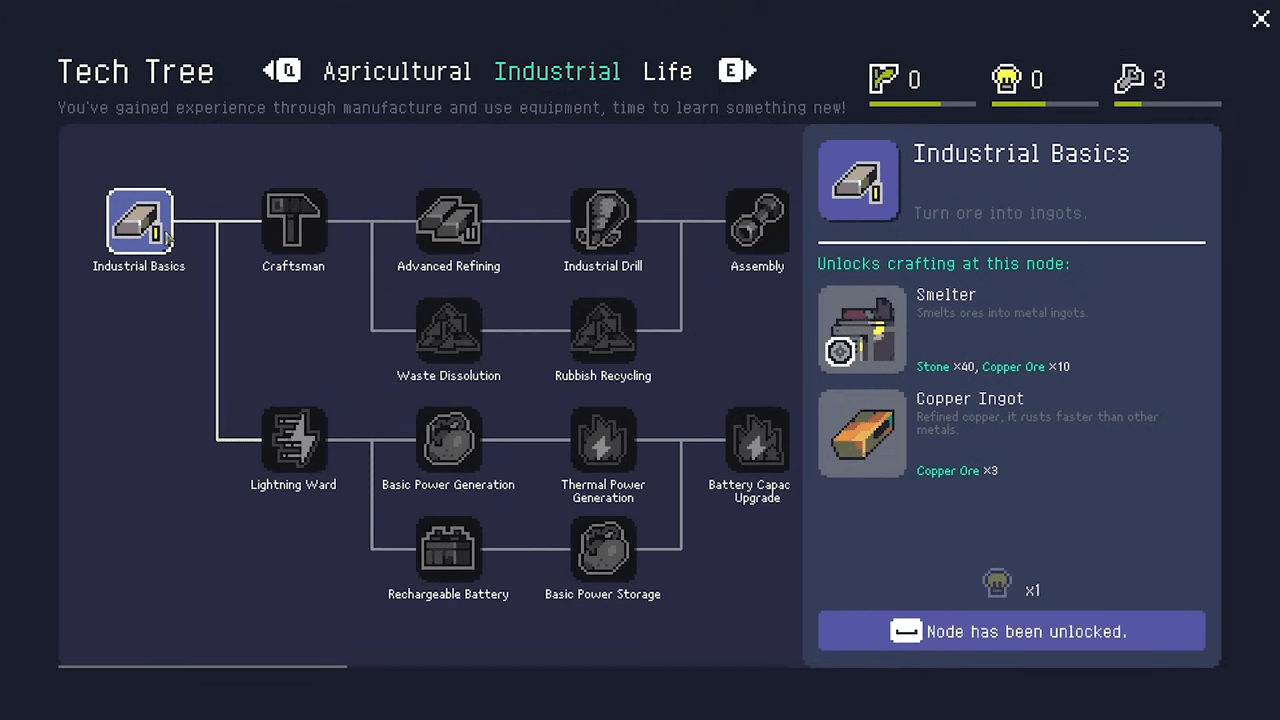1280x720 pixels.
Task: Click the Copper Ingot recipe name
Action: [970, 399]
